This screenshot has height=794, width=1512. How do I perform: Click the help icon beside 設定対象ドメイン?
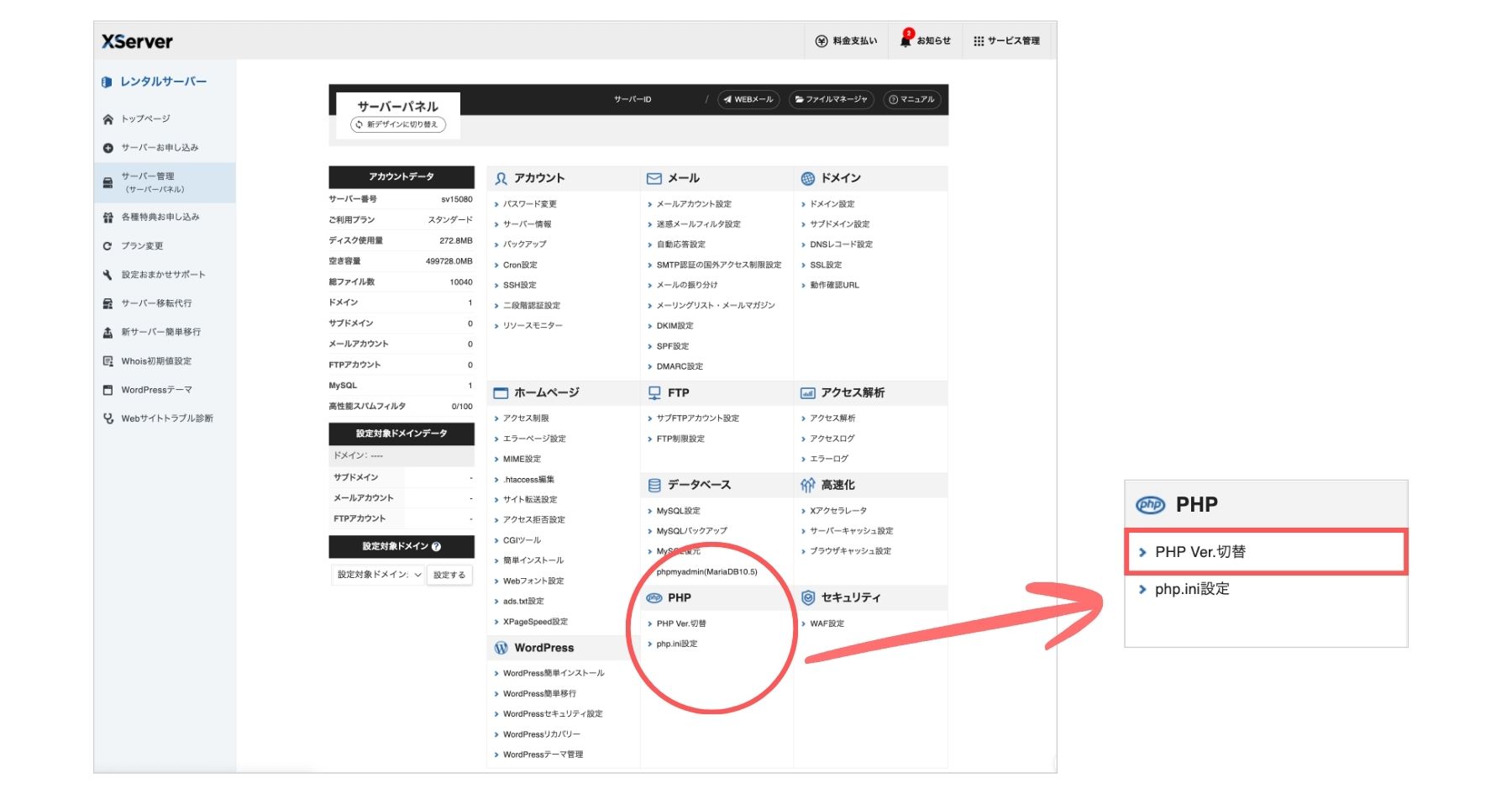[436, 547]
